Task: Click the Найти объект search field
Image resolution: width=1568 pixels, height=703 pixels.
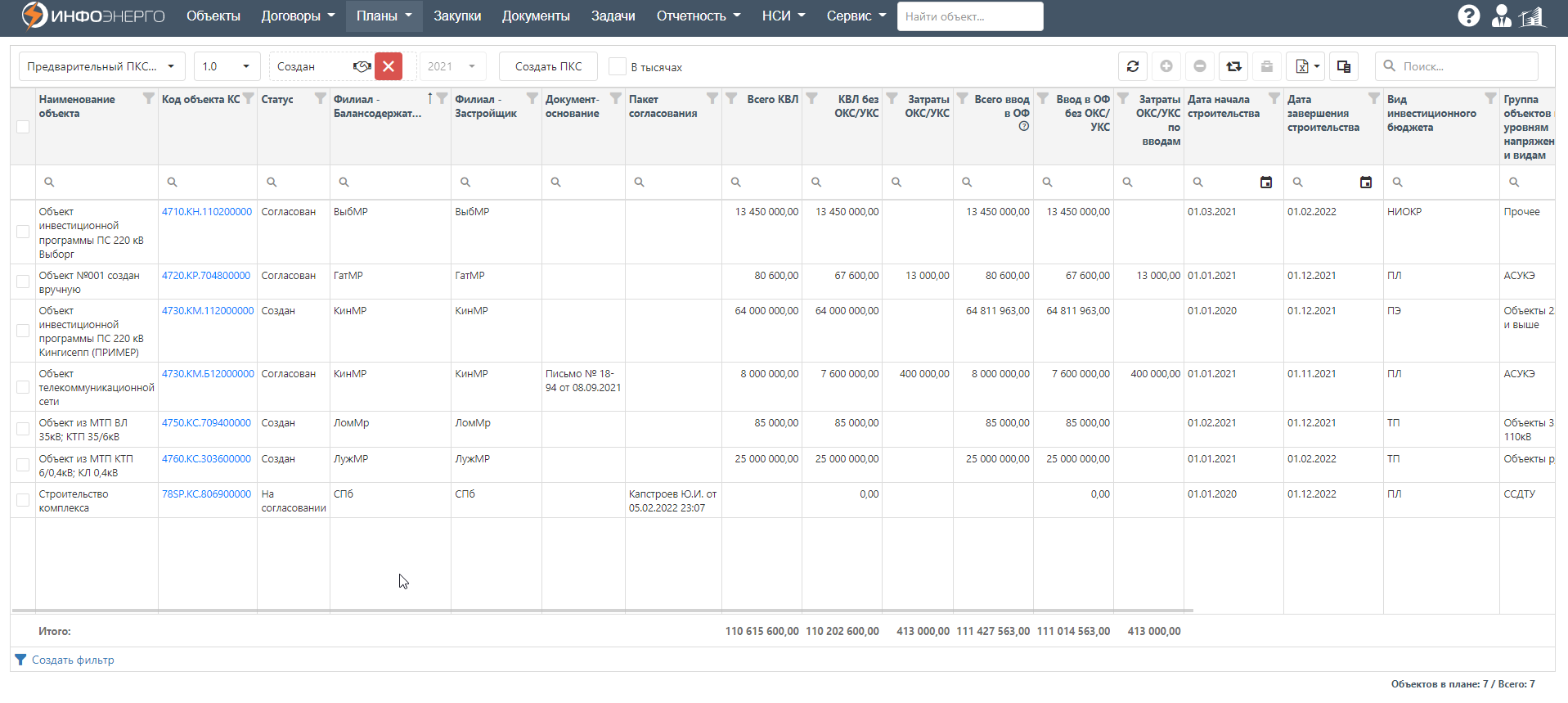Action: [x=970, y=16]
